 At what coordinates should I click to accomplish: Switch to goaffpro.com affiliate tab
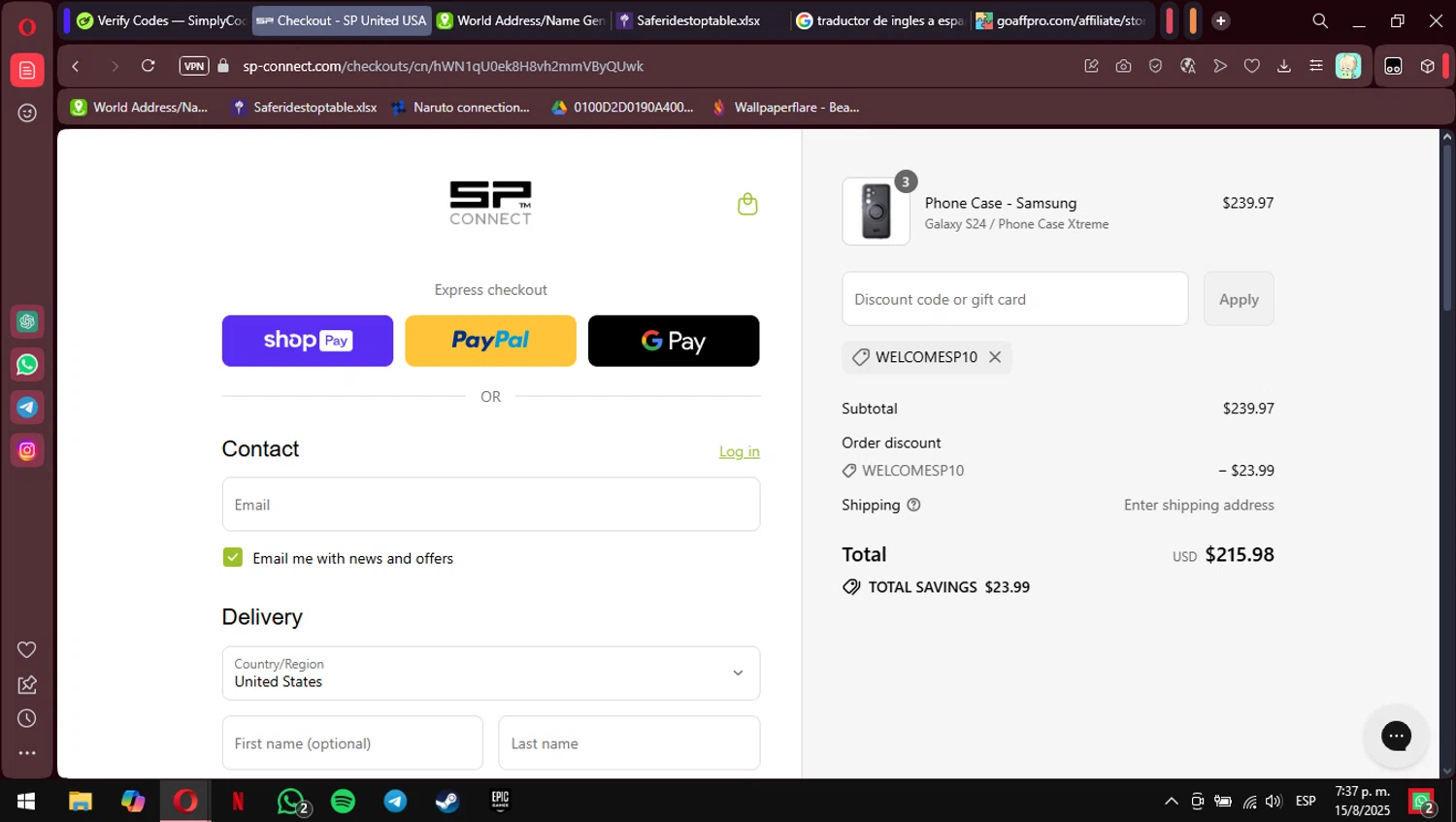[1061, 20]
